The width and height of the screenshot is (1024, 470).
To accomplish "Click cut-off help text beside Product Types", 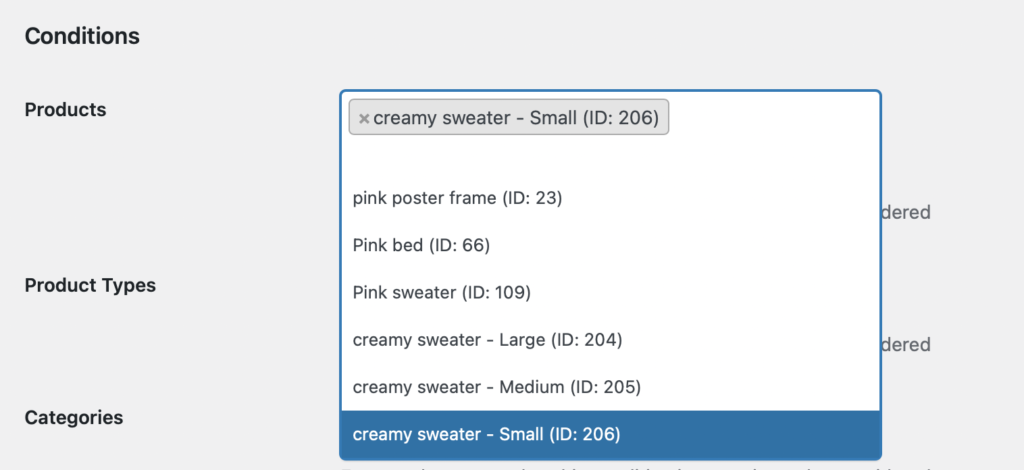I will point(906,344).
